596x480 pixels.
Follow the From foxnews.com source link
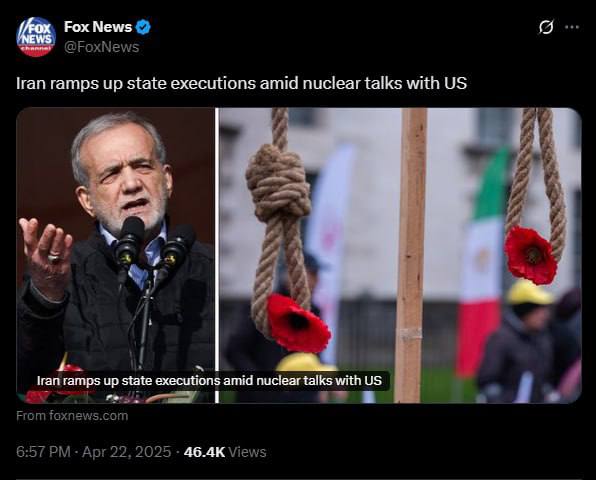[x=72, y=416]
